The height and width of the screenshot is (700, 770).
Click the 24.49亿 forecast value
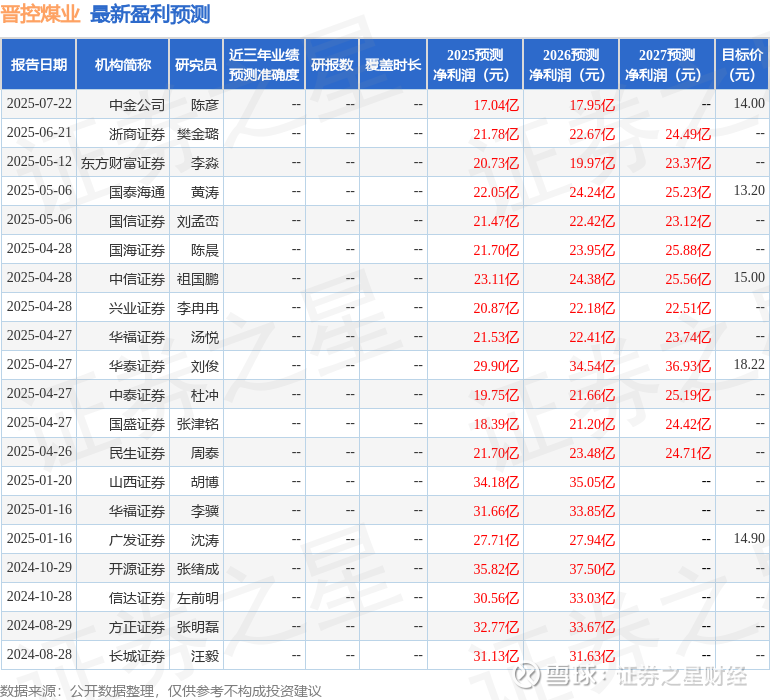[x=688, y=134]
